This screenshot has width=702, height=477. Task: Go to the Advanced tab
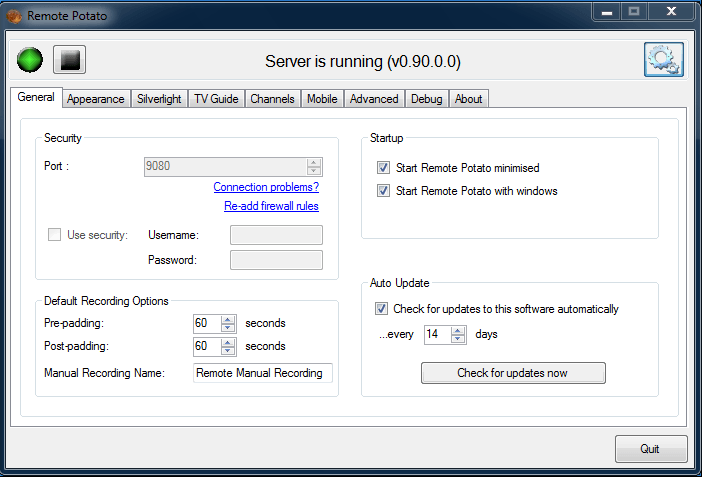coord(374,99)
